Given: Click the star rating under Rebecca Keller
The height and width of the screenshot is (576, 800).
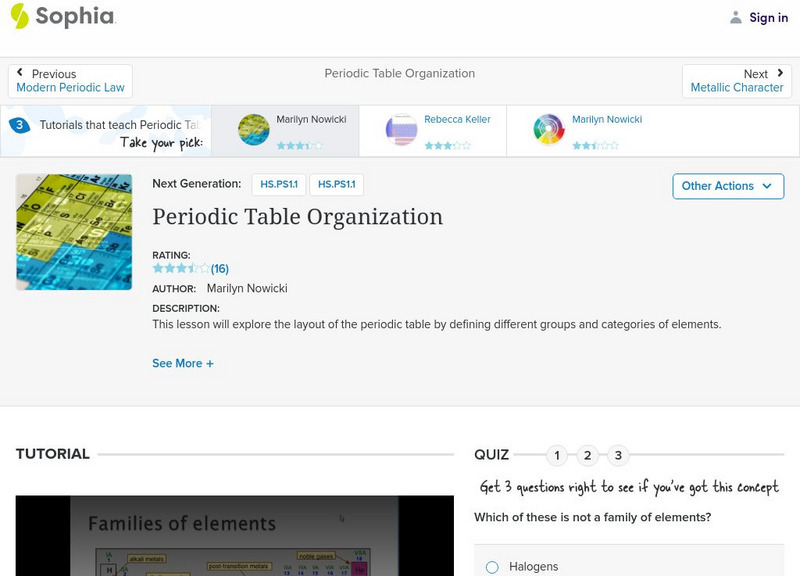Looking at the screenshot, I should 447,145.
